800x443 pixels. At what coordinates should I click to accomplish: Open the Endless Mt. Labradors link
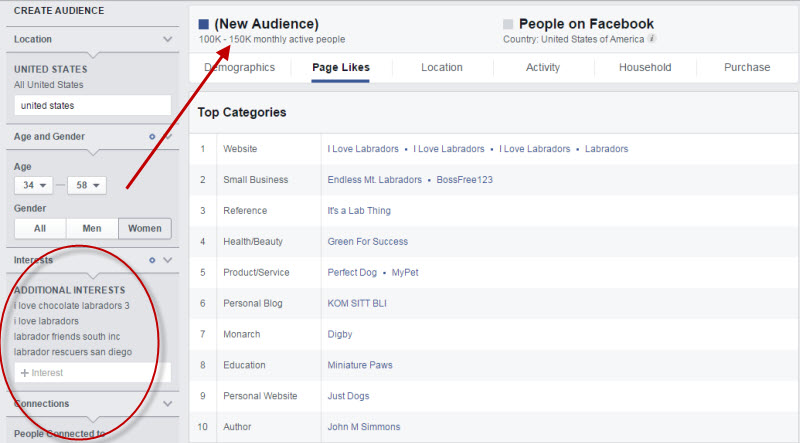[x=374, y=180]
